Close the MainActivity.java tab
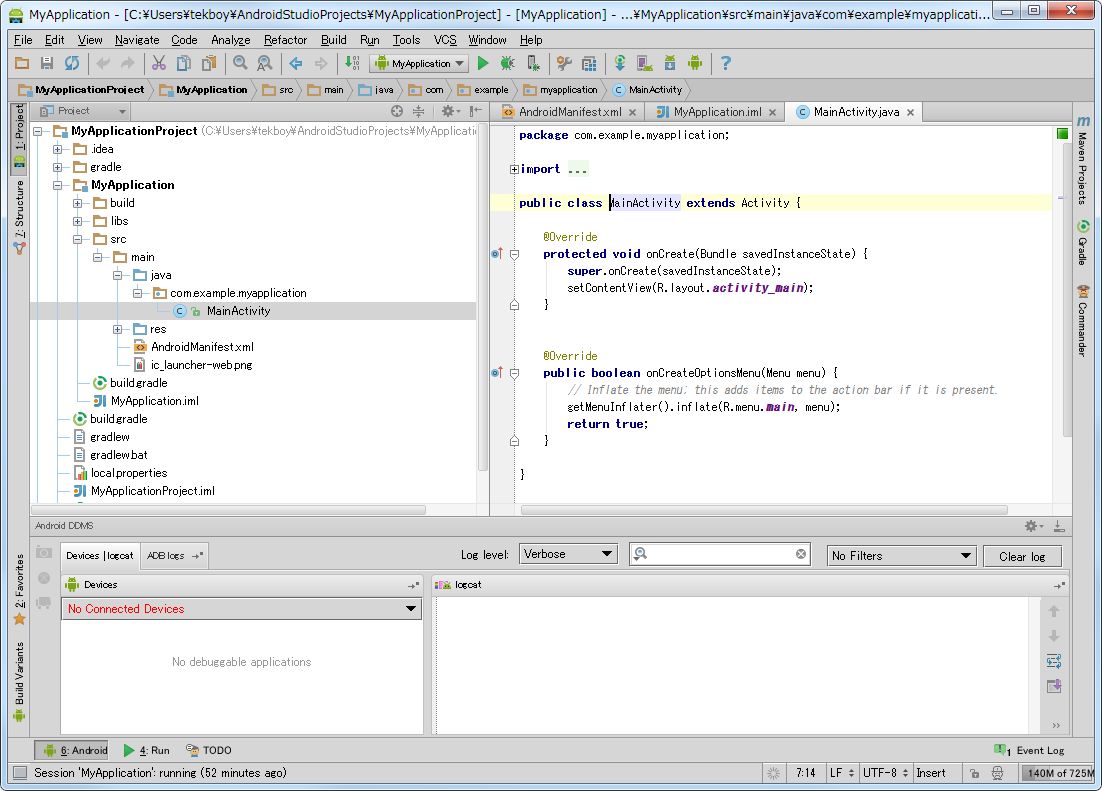 [x=911, y=112]
